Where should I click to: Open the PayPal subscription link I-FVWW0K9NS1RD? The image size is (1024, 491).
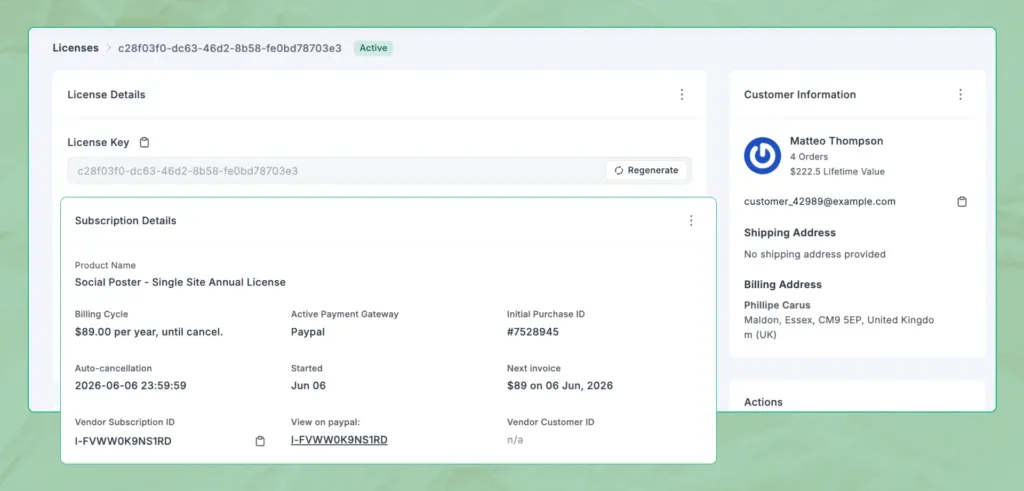tap(339, 440)
